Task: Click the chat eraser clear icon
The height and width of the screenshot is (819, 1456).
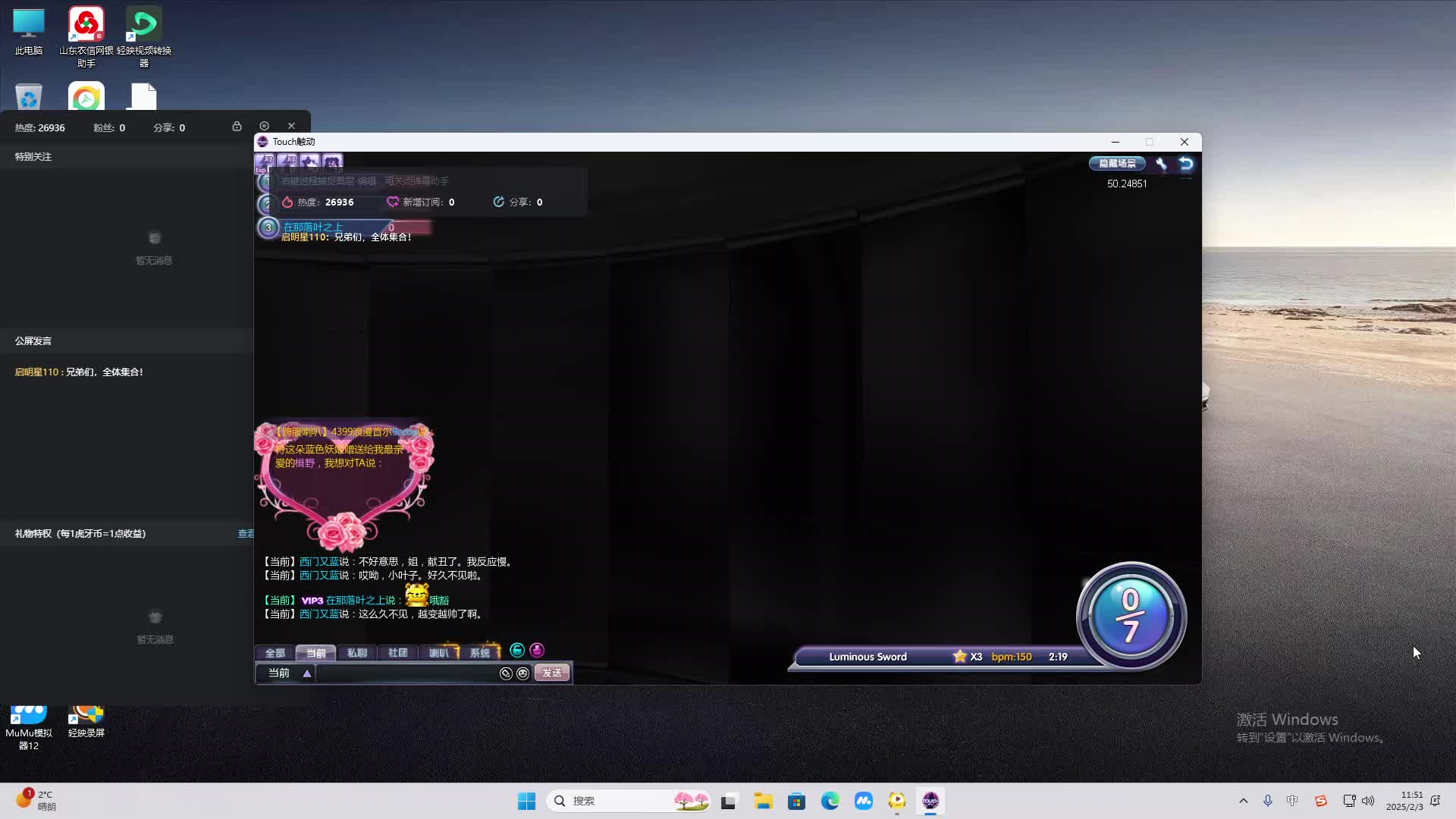Action: tap(506, 673)
